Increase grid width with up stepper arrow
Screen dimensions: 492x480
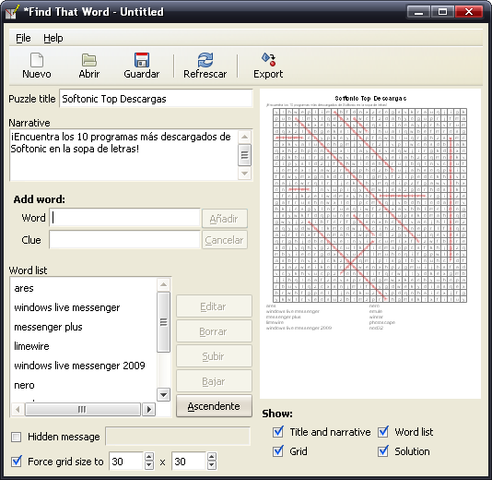(149, 457)
